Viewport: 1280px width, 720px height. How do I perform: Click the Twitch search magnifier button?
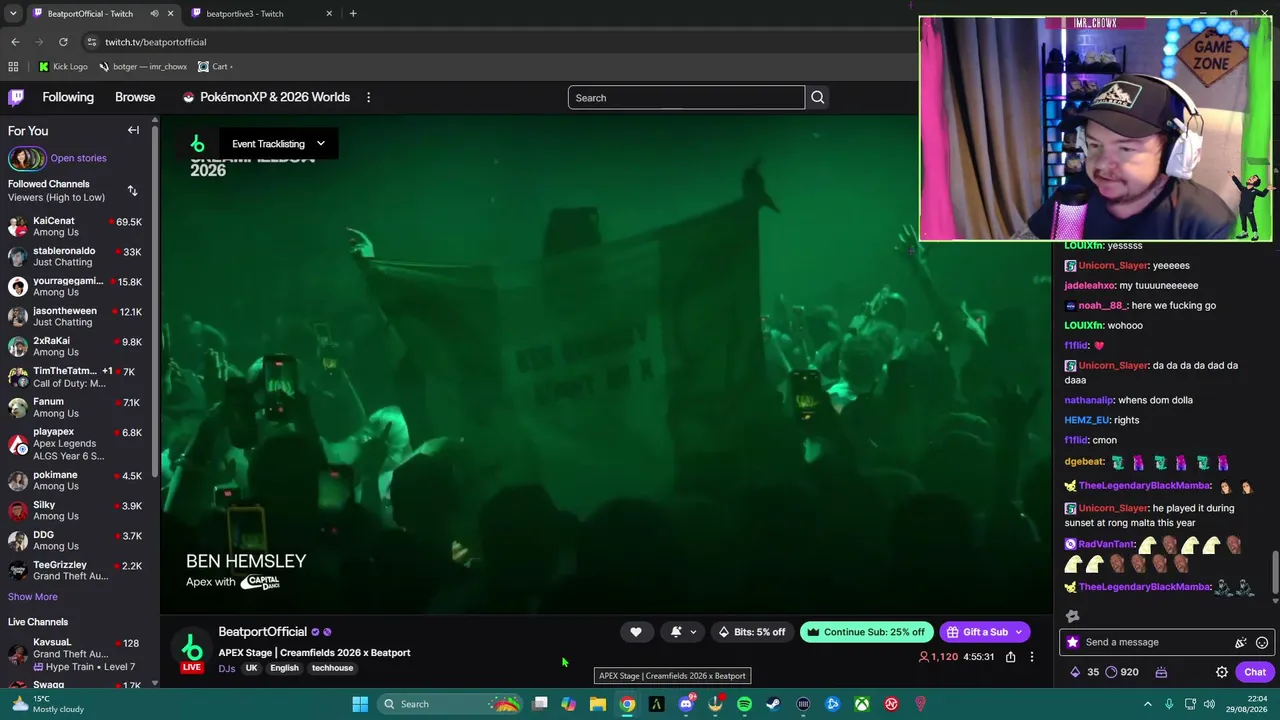817,98
